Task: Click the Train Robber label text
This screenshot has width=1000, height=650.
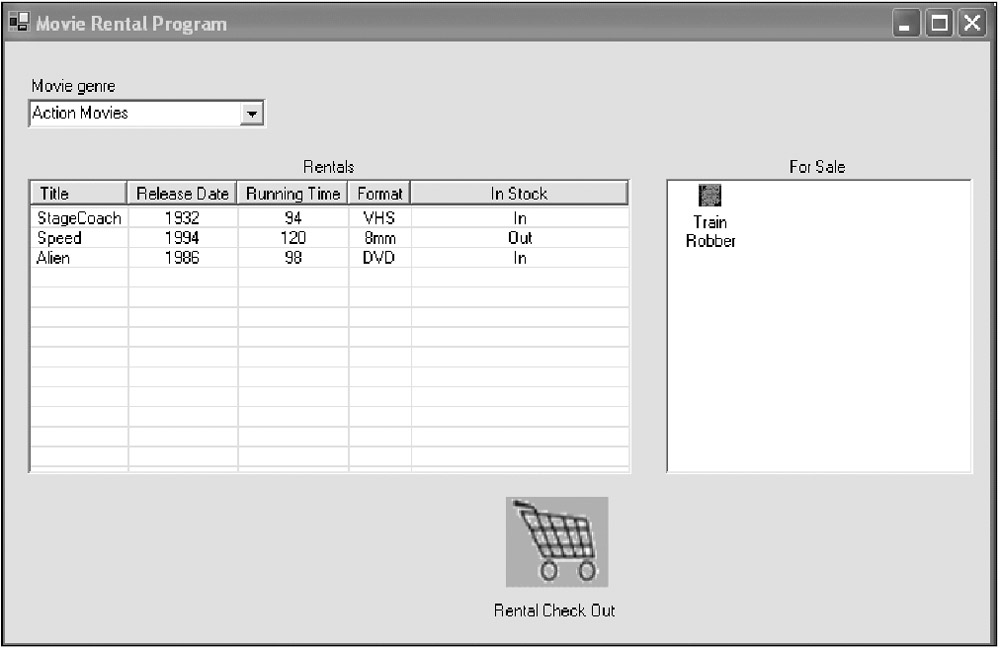Action: pyautogui.click(x=710, y=231)
